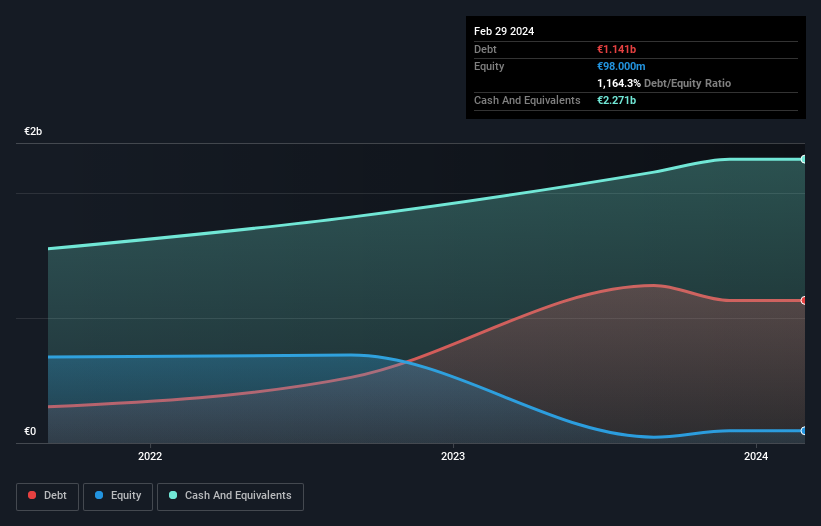Click the 2024 x-axis label

(756, 456)
